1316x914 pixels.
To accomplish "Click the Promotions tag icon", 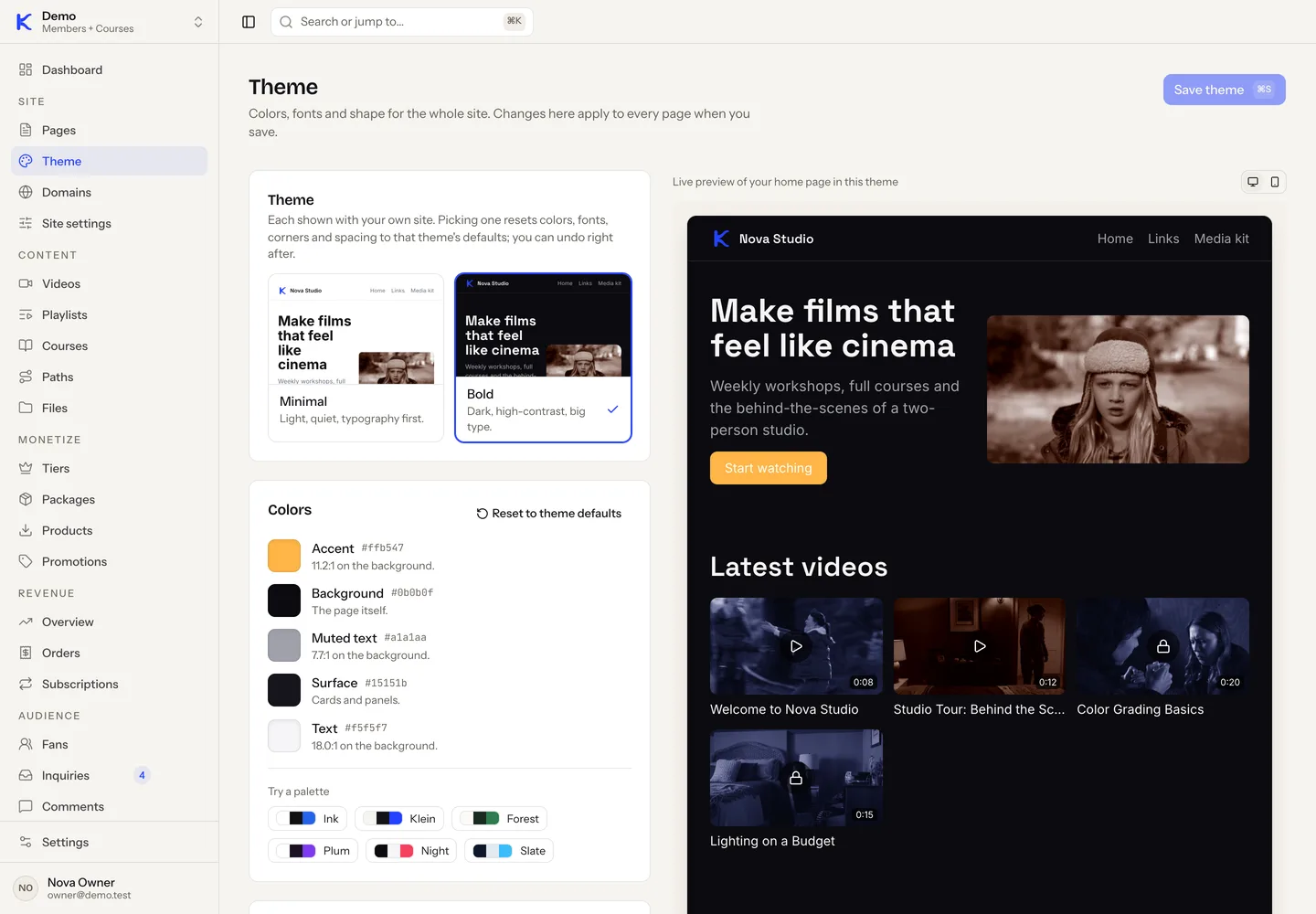I will click(26, 561).
